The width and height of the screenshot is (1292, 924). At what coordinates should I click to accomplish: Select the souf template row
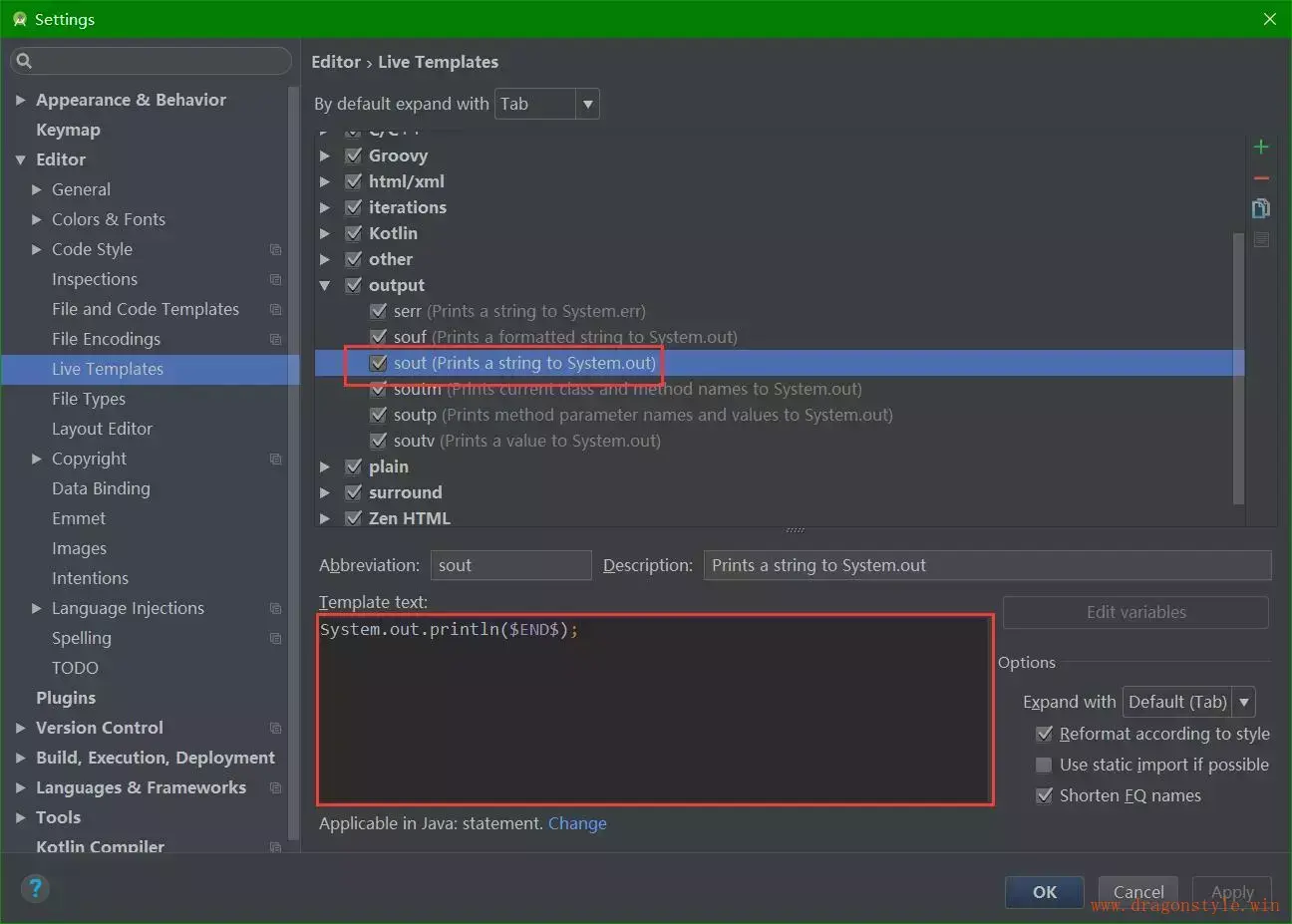pos(780,337)
